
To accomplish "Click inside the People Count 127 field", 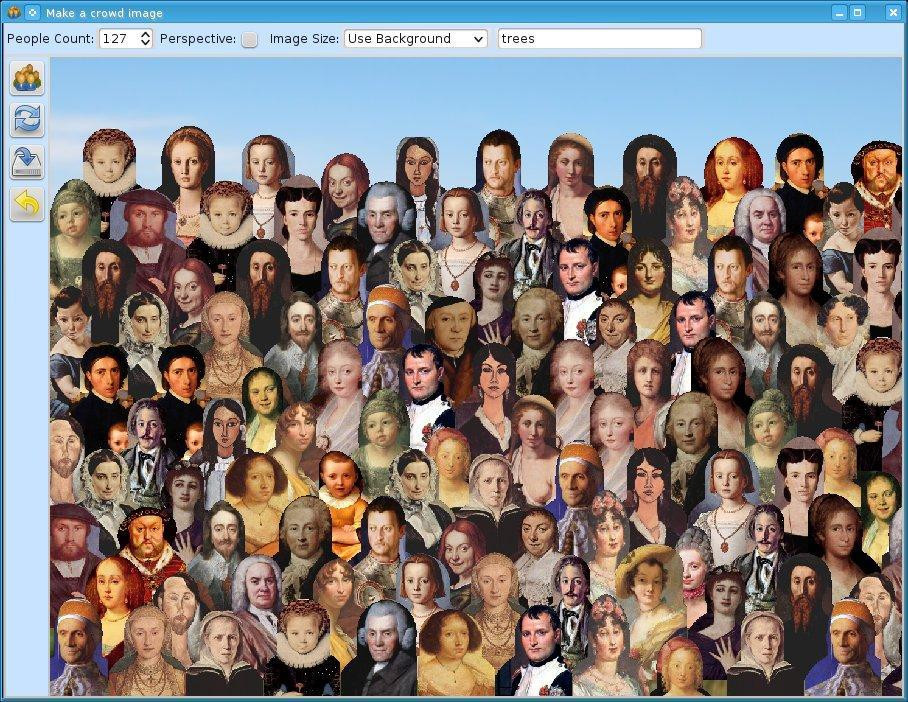I will coord(120,39).
